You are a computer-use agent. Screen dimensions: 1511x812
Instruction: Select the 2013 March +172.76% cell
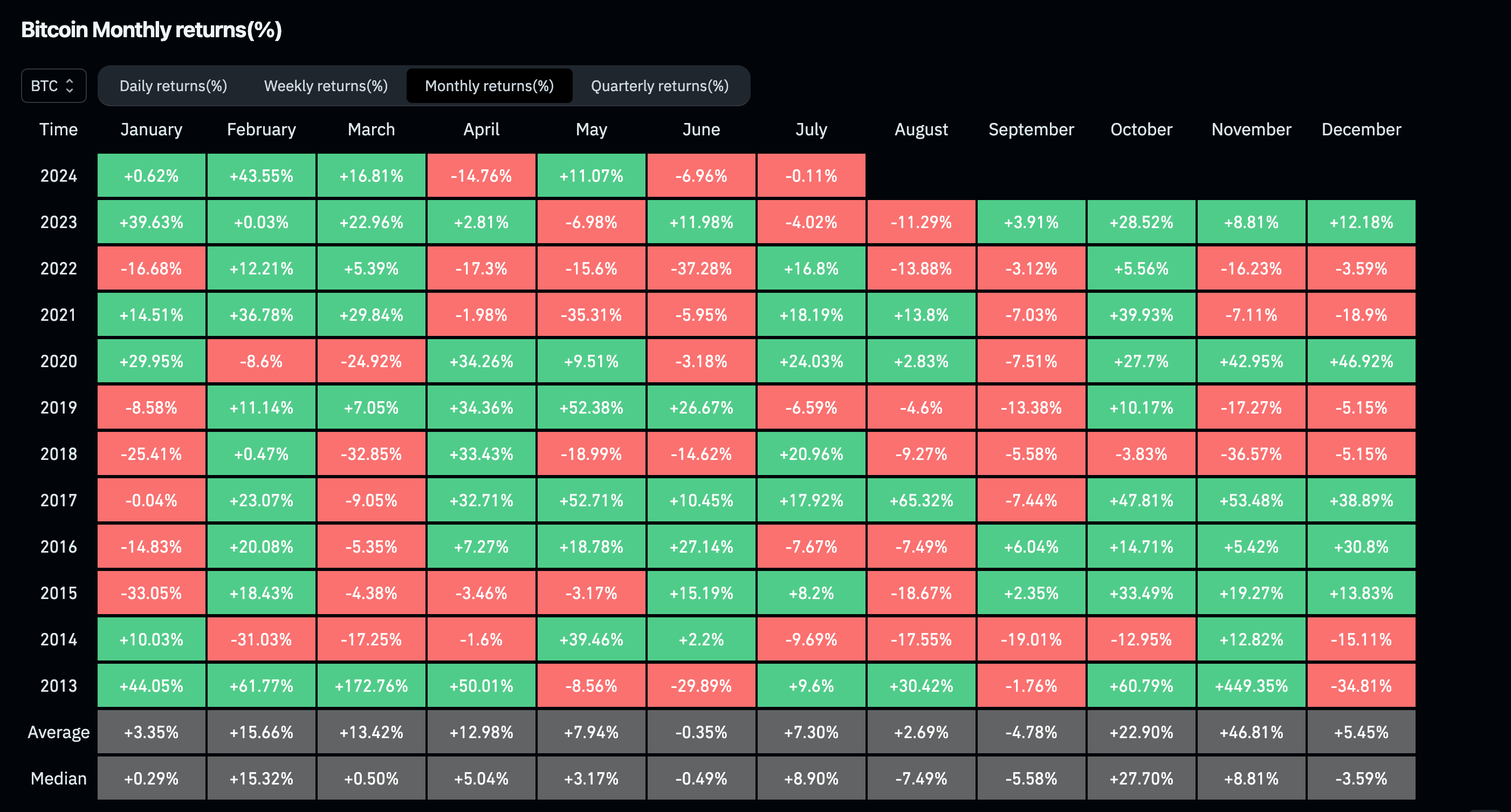(370, 685)
